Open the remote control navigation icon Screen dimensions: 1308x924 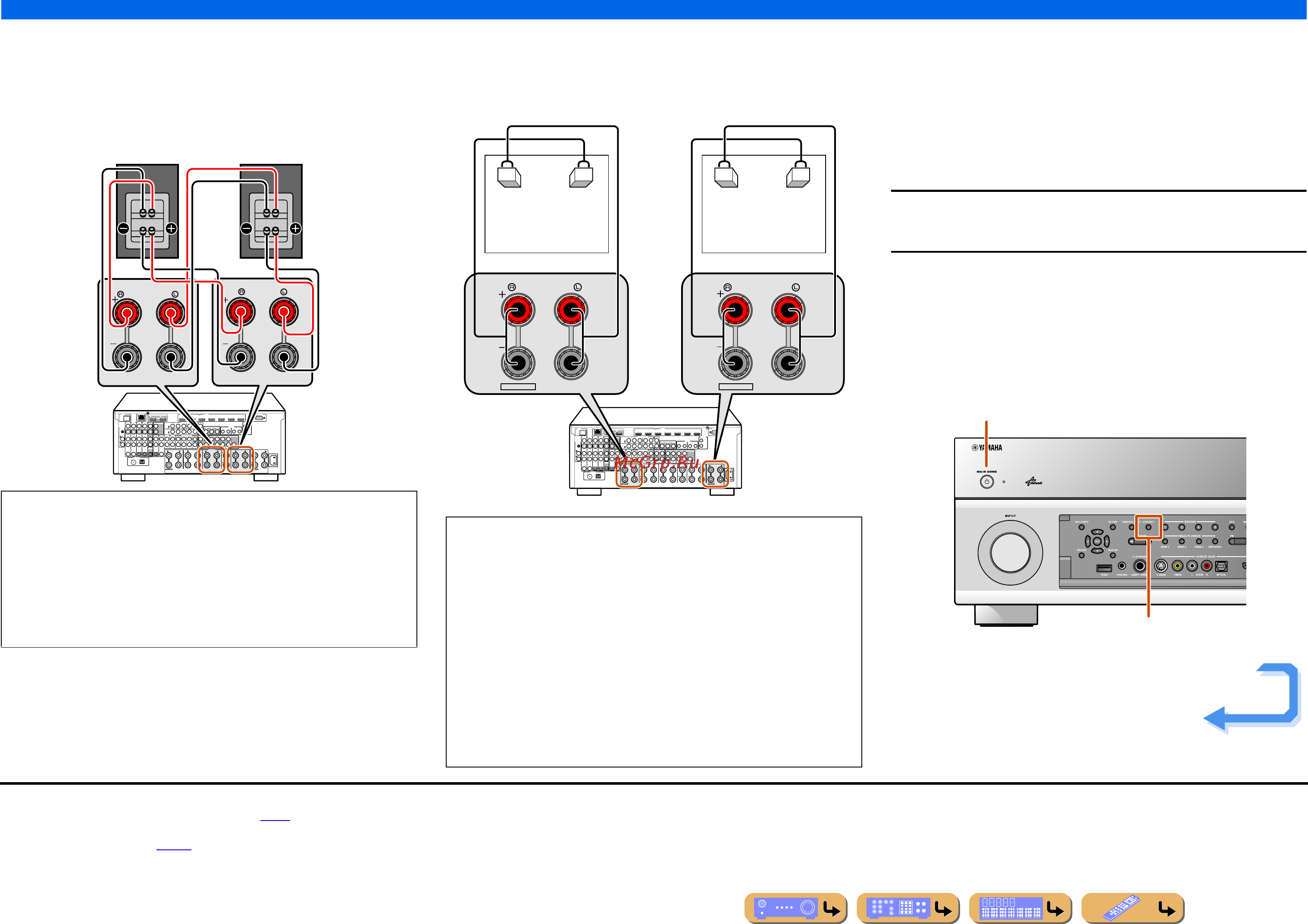point(1132,908)
